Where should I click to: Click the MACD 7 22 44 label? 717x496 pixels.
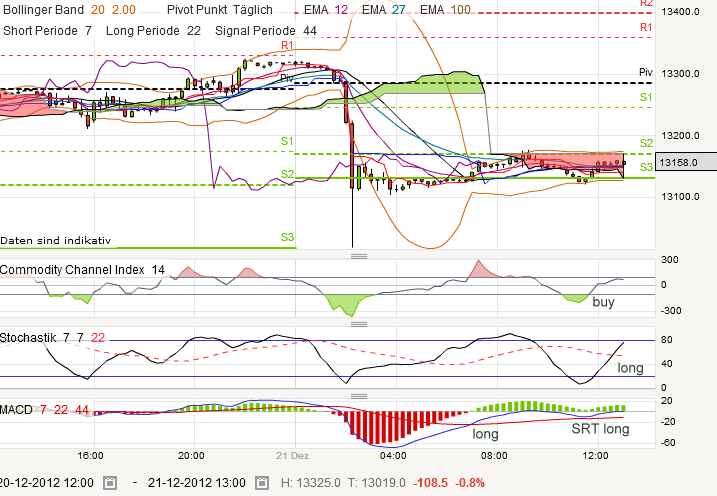pos(44,410)
